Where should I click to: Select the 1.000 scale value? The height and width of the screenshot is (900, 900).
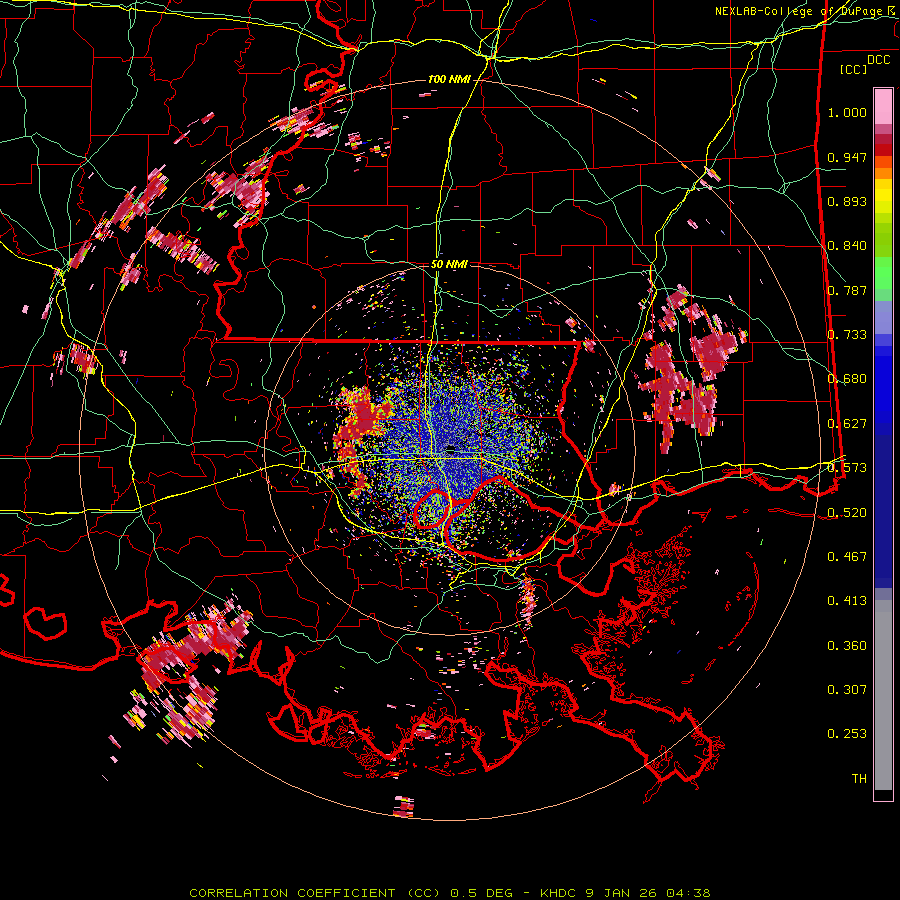(x=847, y=112)
